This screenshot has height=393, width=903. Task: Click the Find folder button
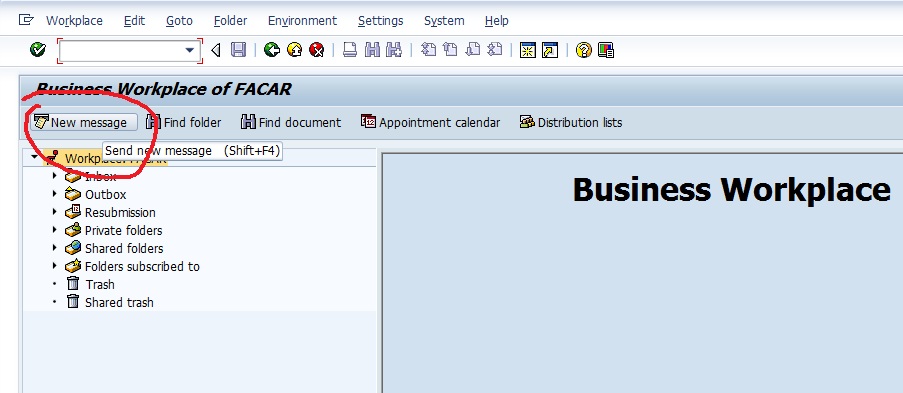[184, 122]
